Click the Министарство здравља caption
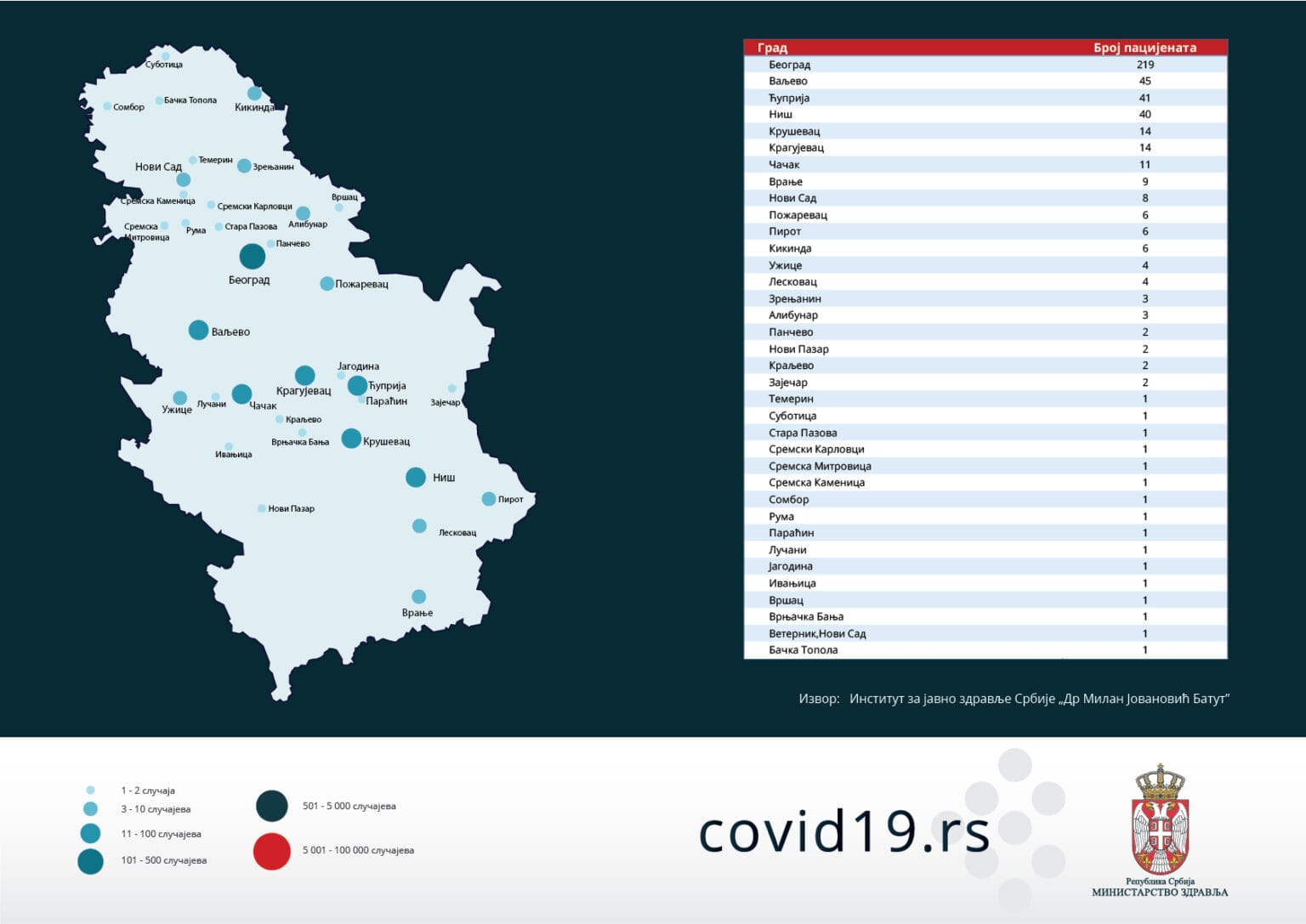This screenshot has width=1306, height=924. [x=1160, y=892]
